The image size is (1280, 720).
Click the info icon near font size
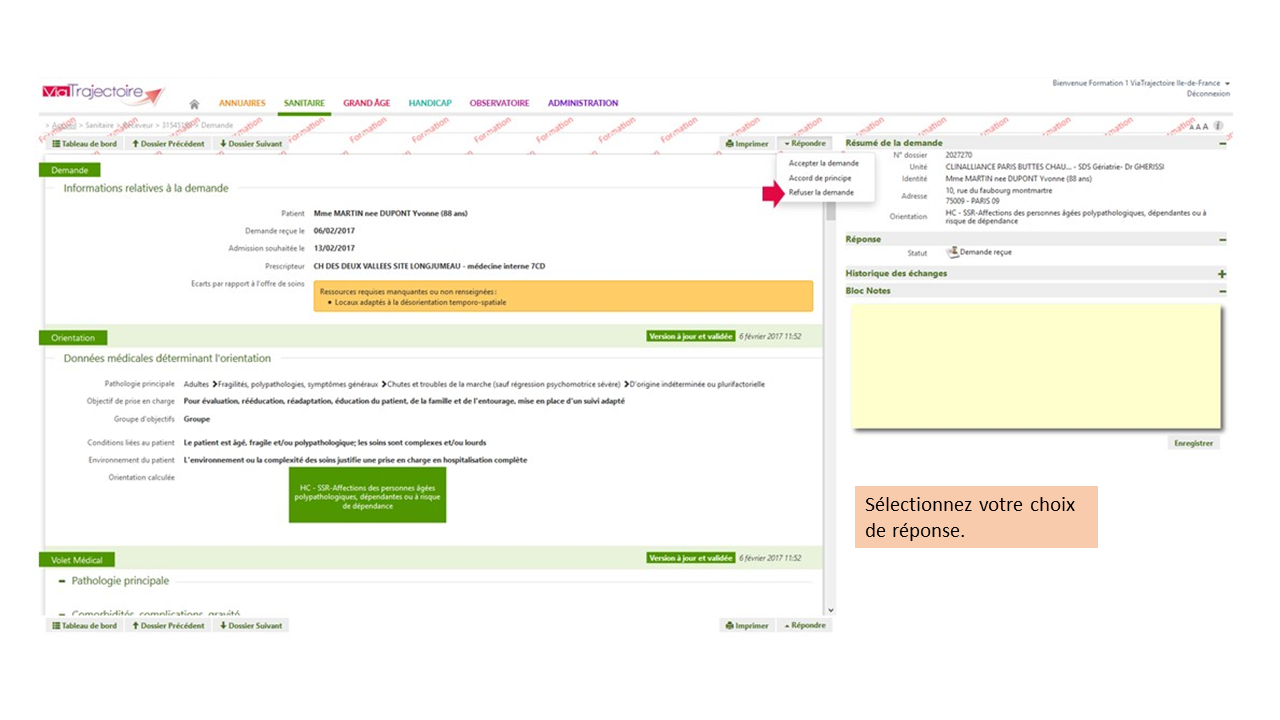point(1219,126)
